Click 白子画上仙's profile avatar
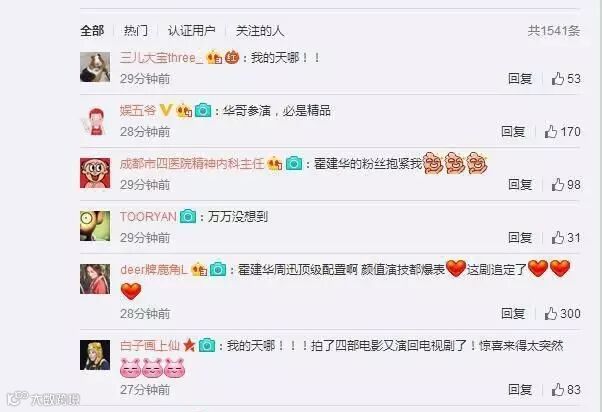The width and height of the screenshot is (602, 412). click(95, 355)
